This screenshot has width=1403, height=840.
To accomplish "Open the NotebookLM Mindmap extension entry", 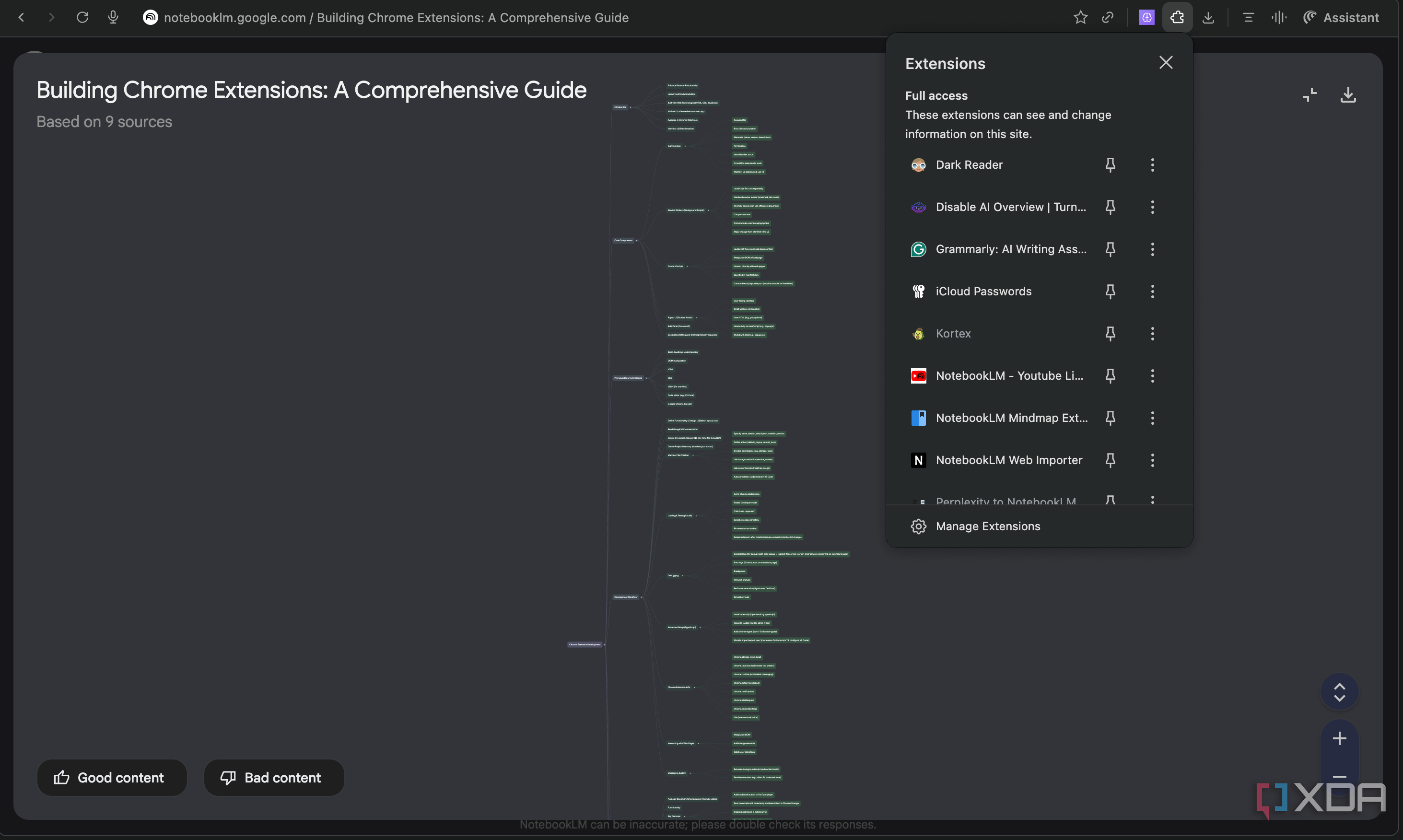I will [999, 418].
